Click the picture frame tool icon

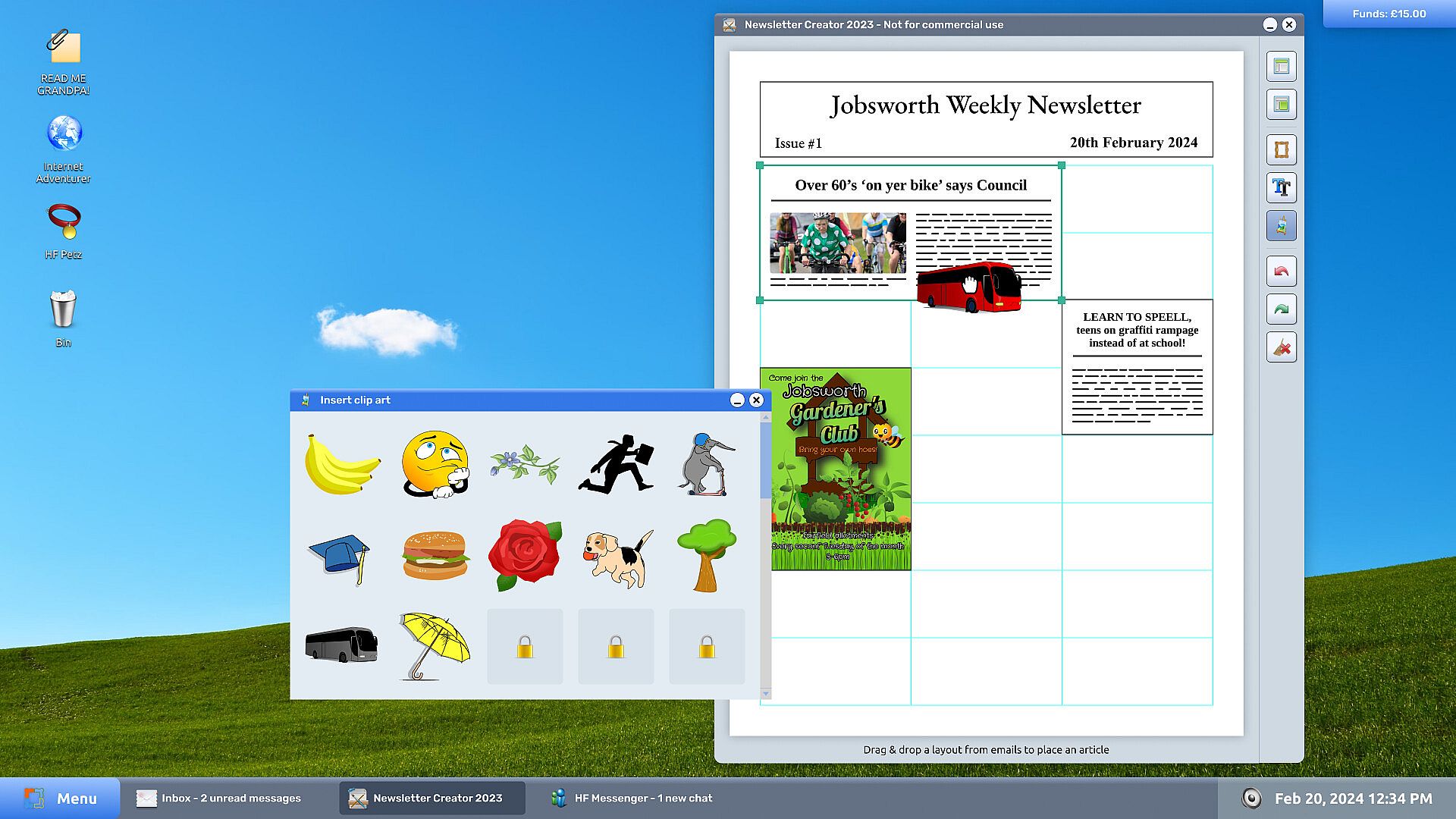coord(1281,149)
